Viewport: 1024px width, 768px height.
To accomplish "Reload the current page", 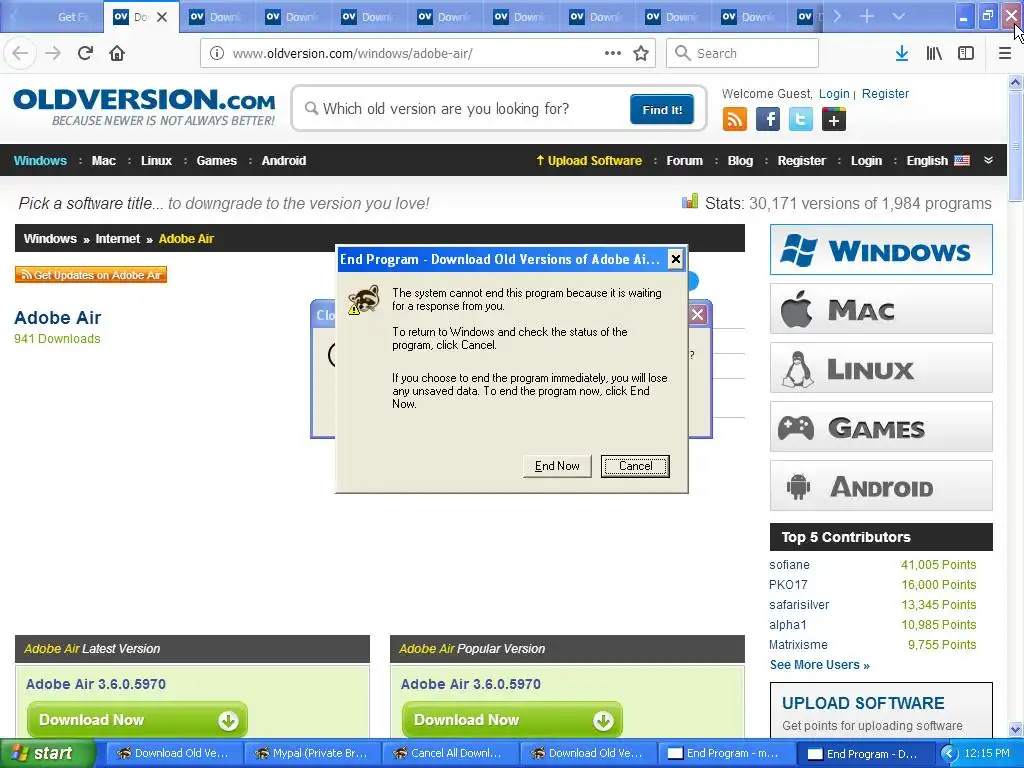I will [85, 54].
